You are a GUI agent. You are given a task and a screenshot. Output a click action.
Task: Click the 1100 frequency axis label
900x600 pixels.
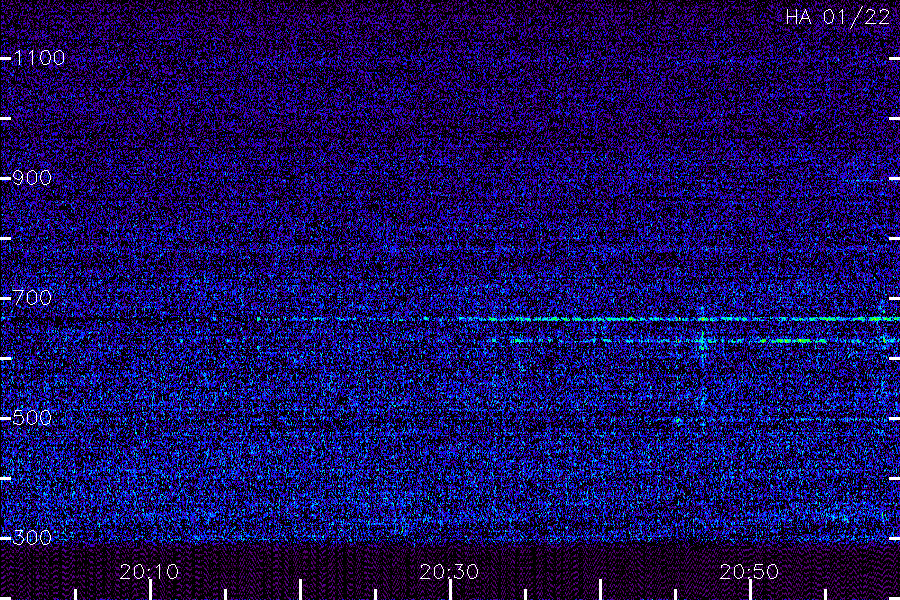coord(40,58)
